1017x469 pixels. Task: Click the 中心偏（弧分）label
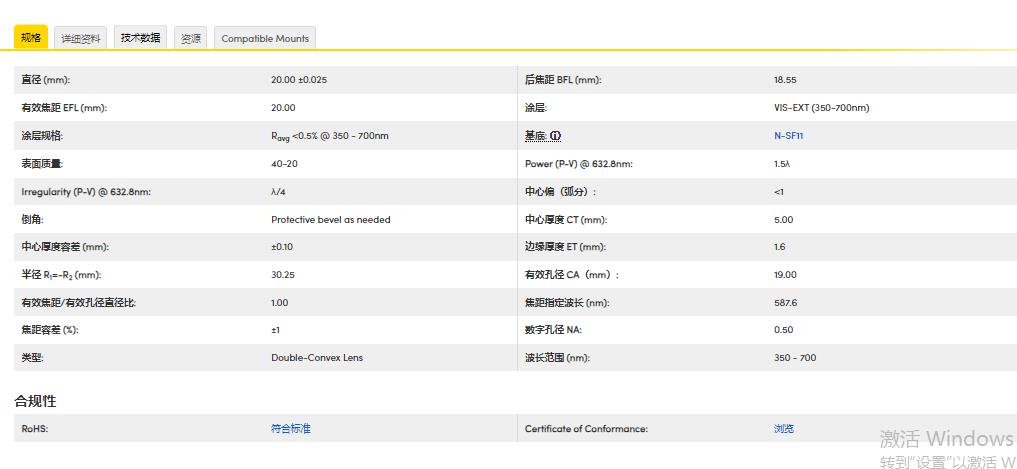(x=560, y=191)
